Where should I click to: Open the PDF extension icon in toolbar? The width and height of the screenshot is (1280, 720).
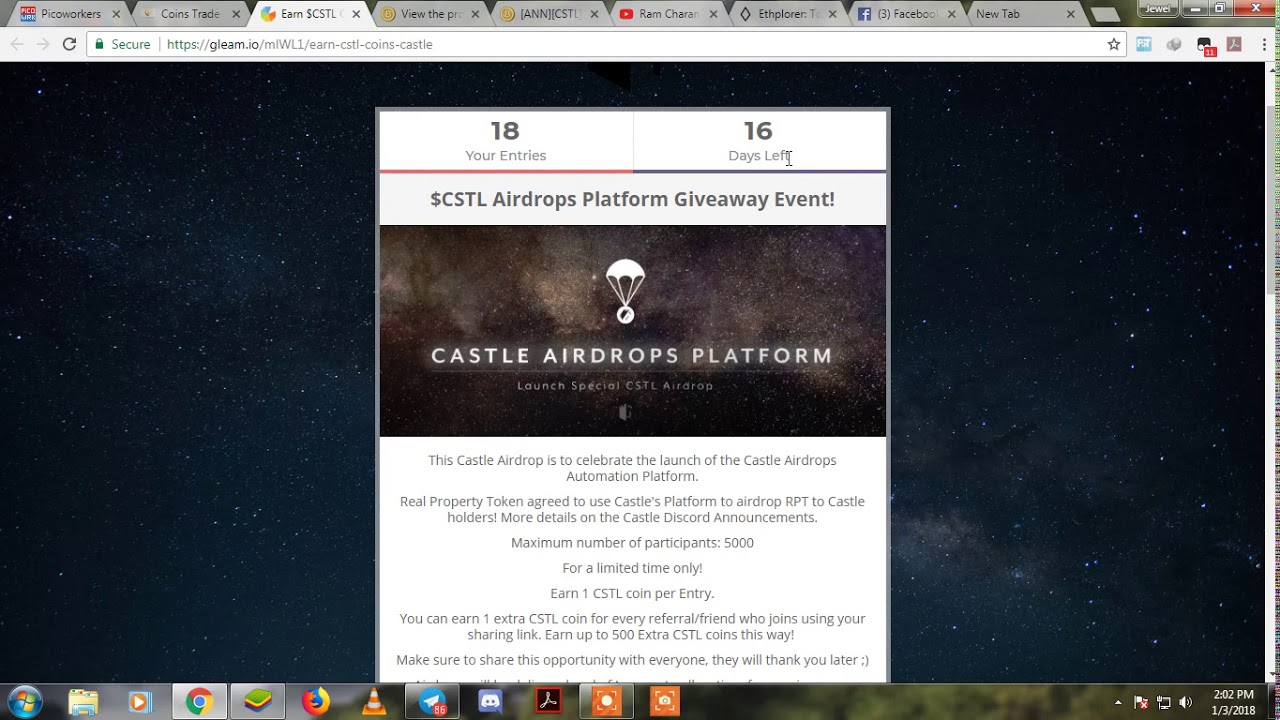[x=1234, y=44]
